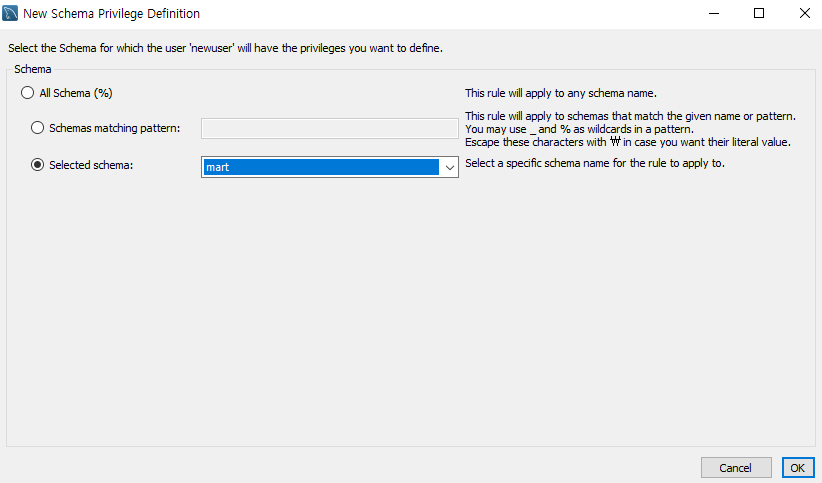Image resolution: width=822 pixels, height=483 pixels.
Task: Click the 'Schema' group box label
Action: click(33, 69)
